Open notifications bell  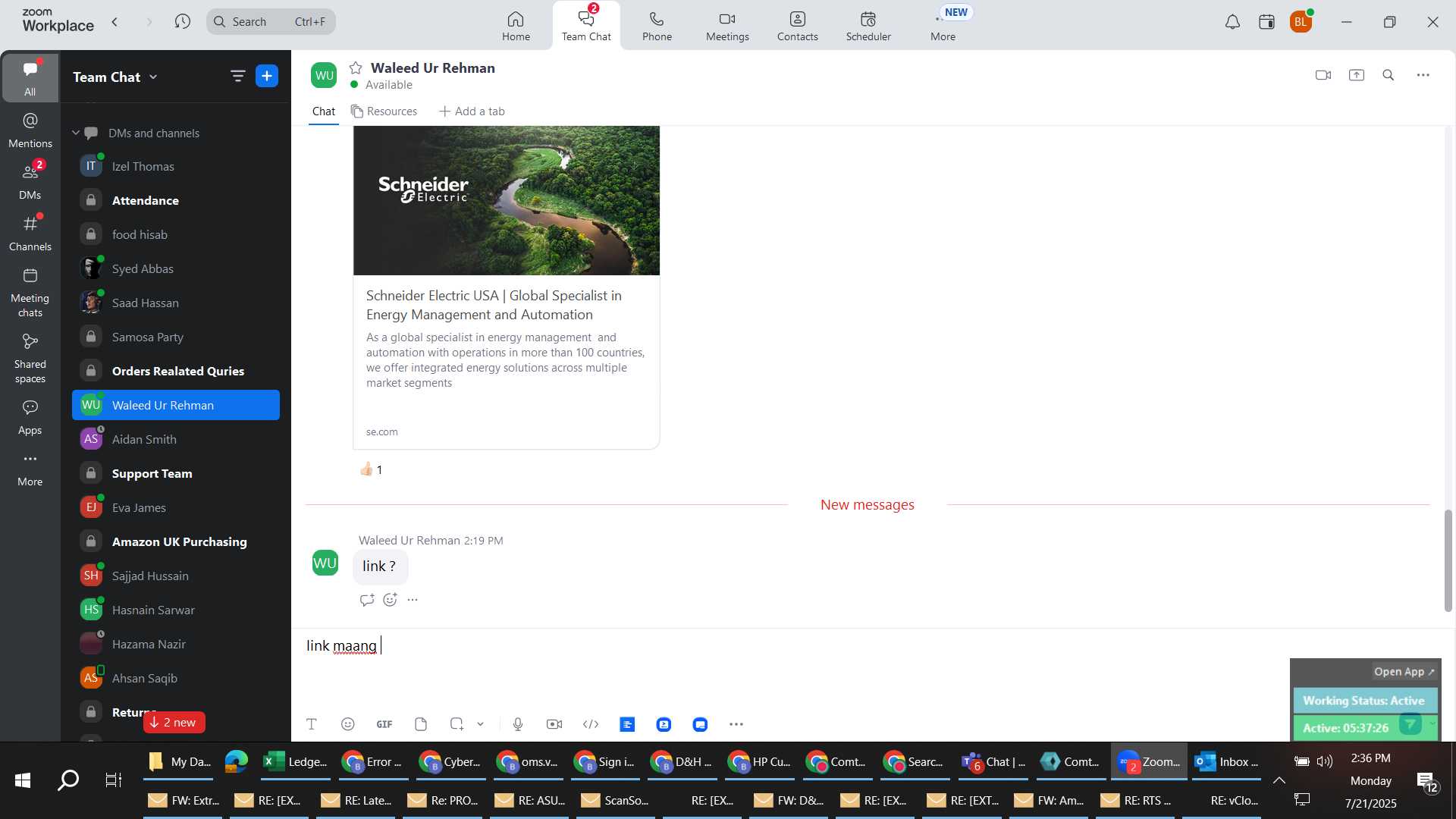coord(1232,22)
